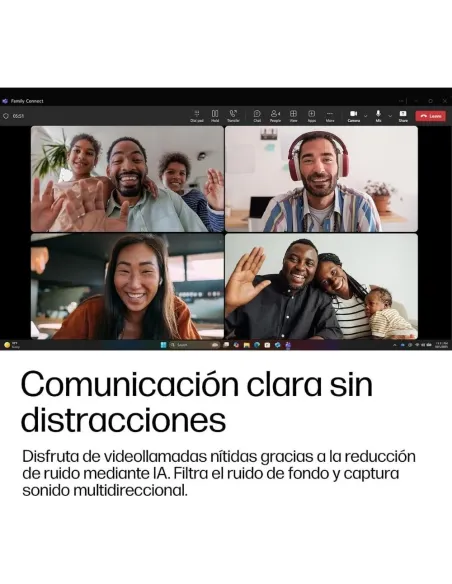Expand the Camera options arrow
452x584 pixels.
(365, 116)
